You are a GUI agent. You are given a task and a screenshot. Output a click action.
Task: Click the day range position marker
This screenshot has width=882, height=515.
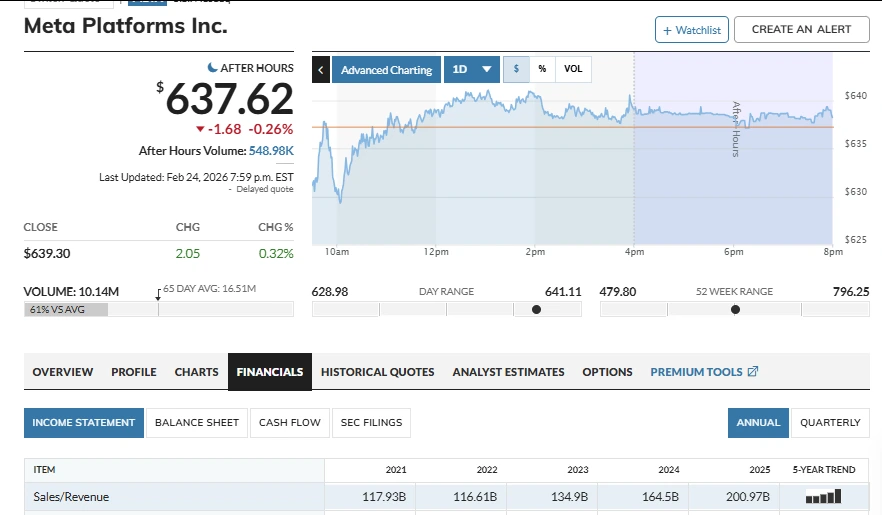pyautogui.click(x=536, y=310)
